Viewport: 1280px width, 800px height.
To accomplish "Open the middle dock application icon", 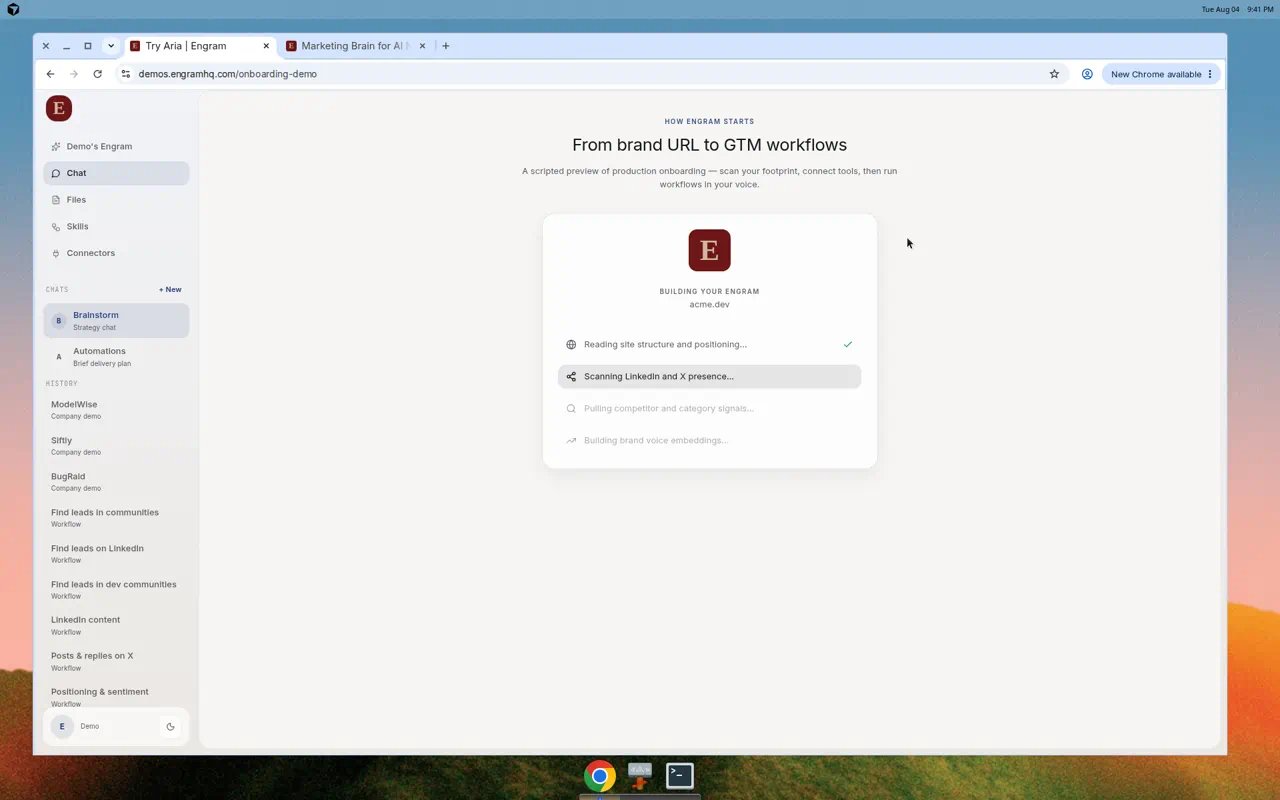I will (640, 776).
